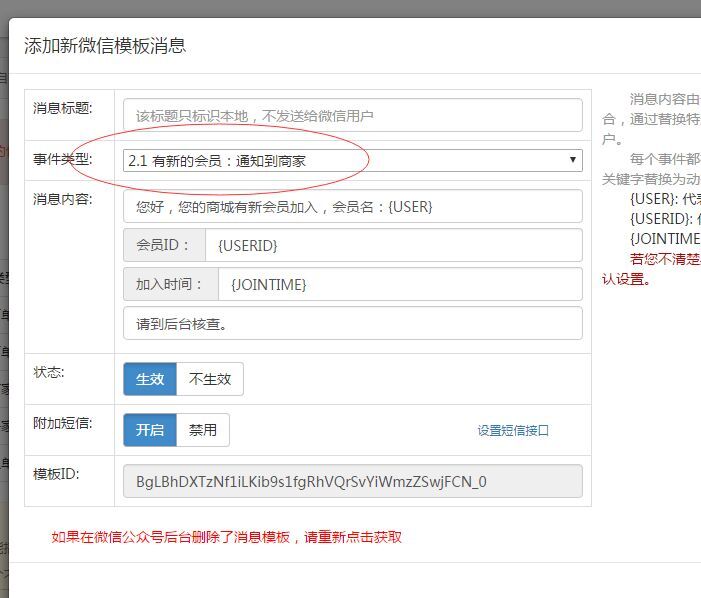Click the 事件类型 row label
Viewport: 701px width, 598px height.
[62, 159]
